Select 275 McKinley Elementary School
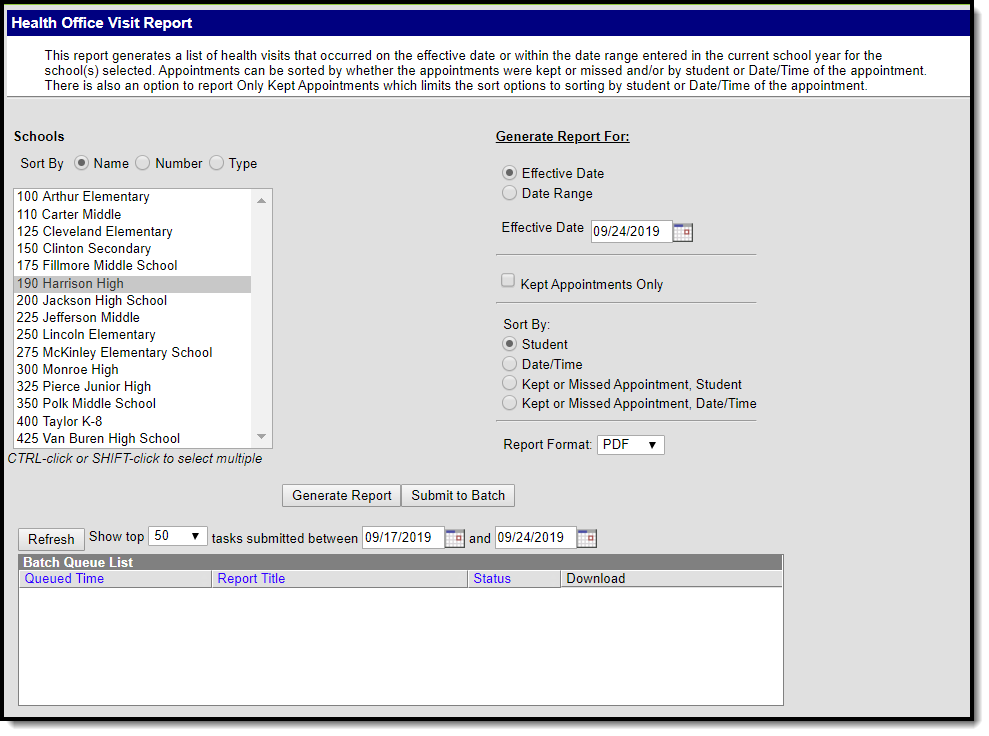Viewport: 989px width, 736px height. pyautogui.click(x=132, y=353)
